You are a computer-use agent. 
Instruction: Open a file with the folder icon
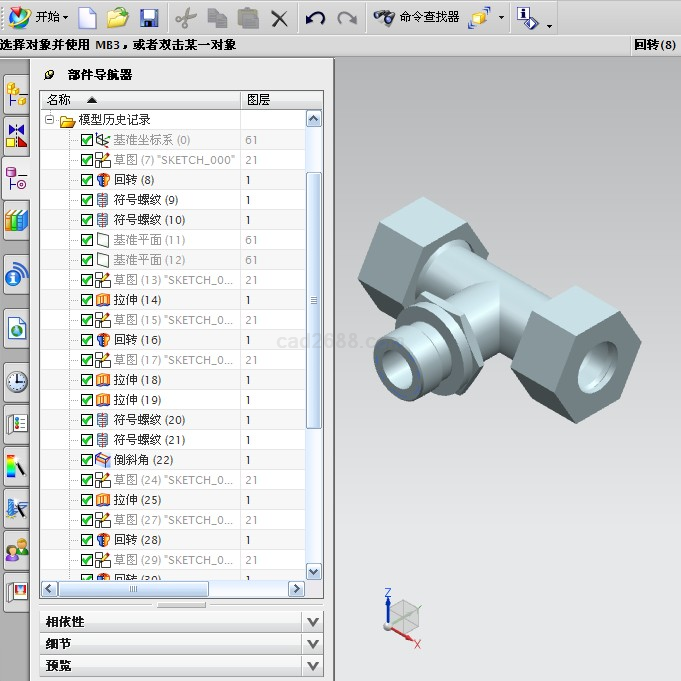point(118,17)
